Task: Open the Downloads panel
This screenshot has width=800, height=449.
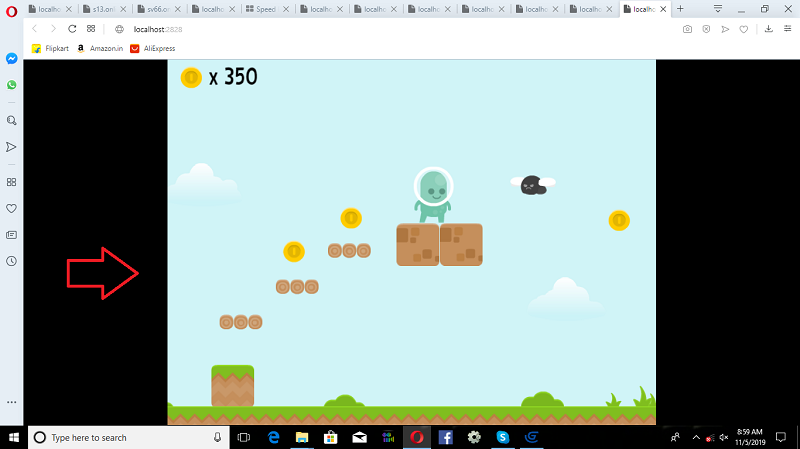Action: point(768,29)
